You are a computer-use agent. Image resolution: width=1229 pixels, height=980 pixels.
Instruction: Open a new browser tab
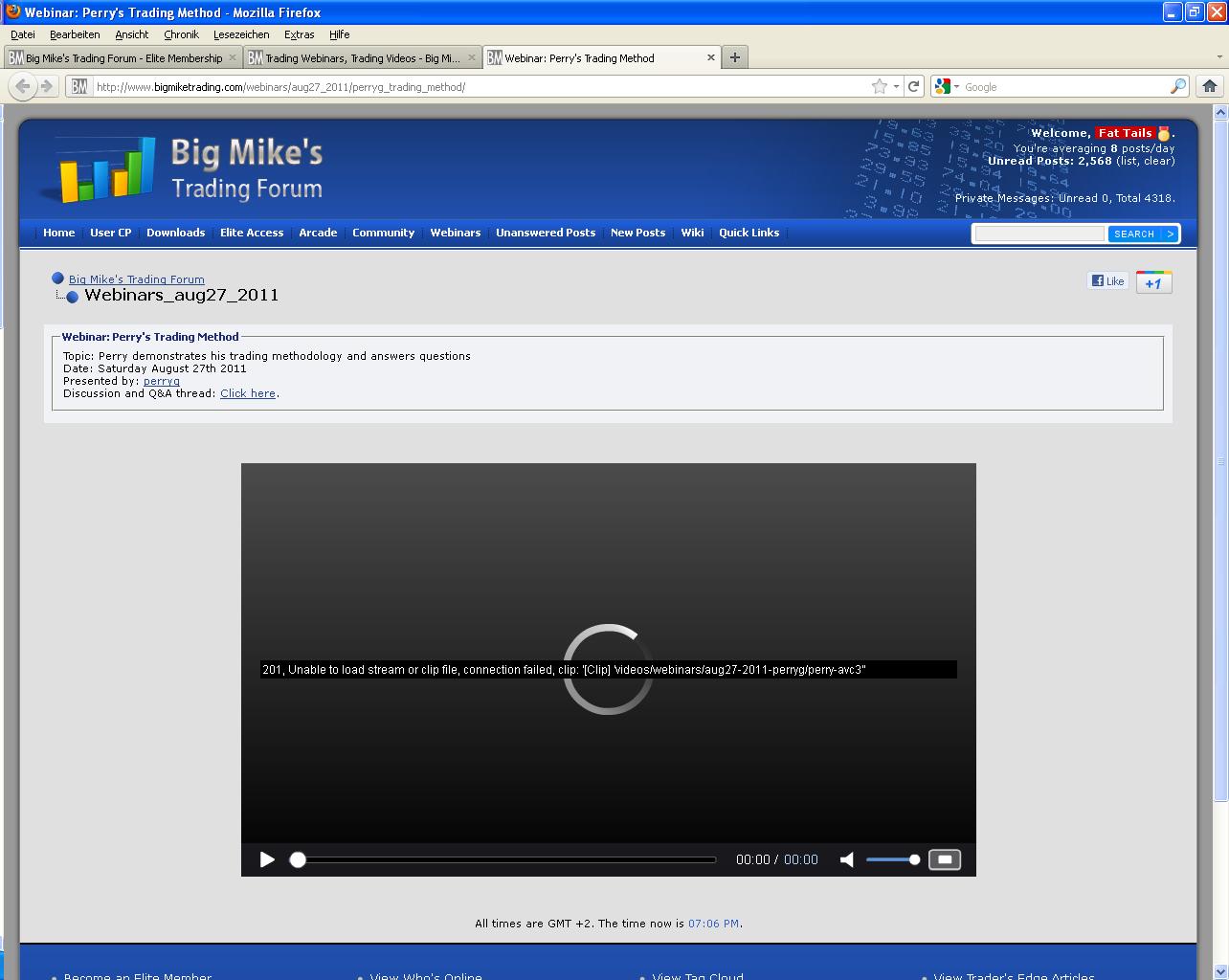point(734,57)
